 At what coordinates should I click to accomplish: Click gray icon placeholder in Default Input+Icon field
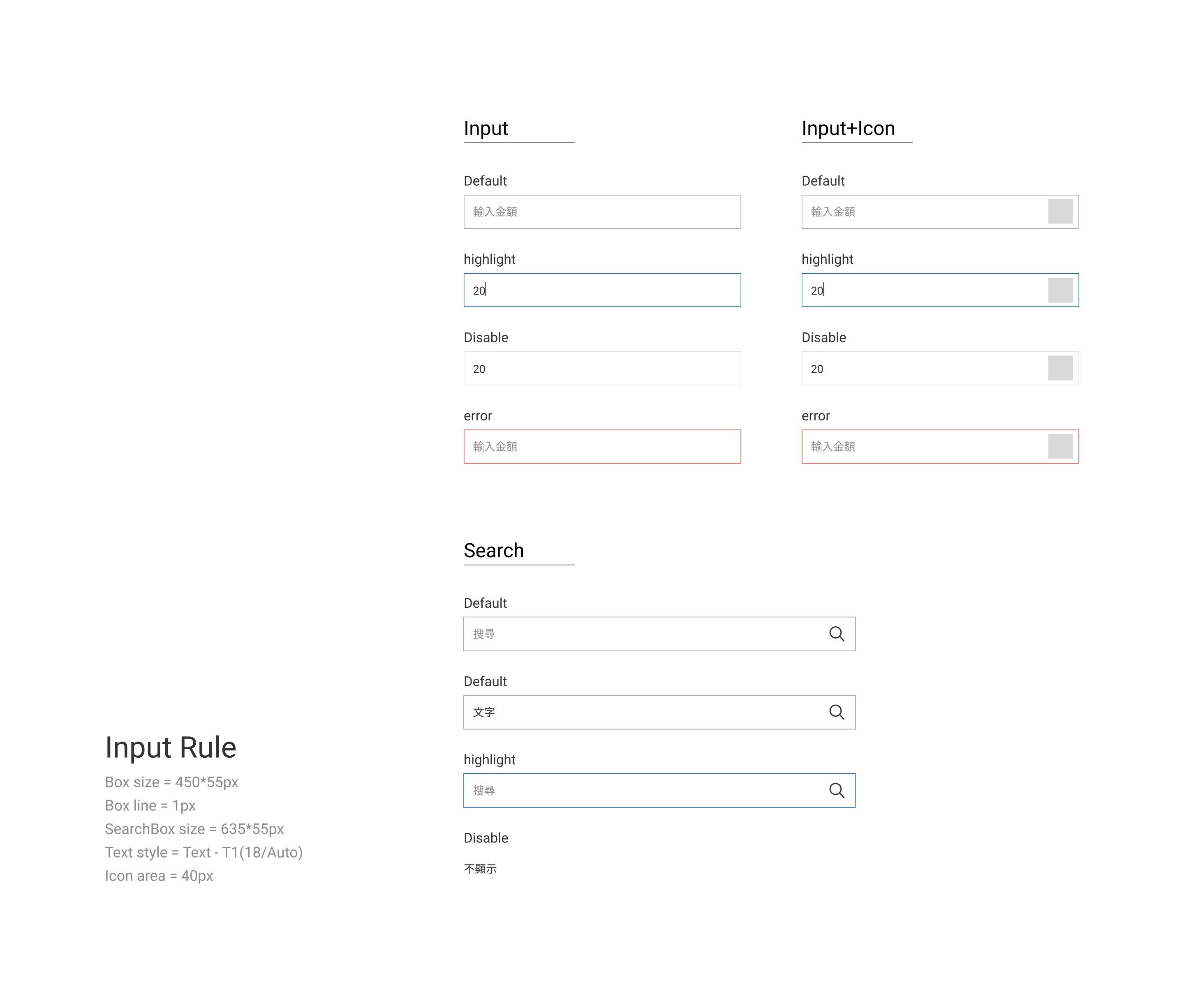point(1060,211)
